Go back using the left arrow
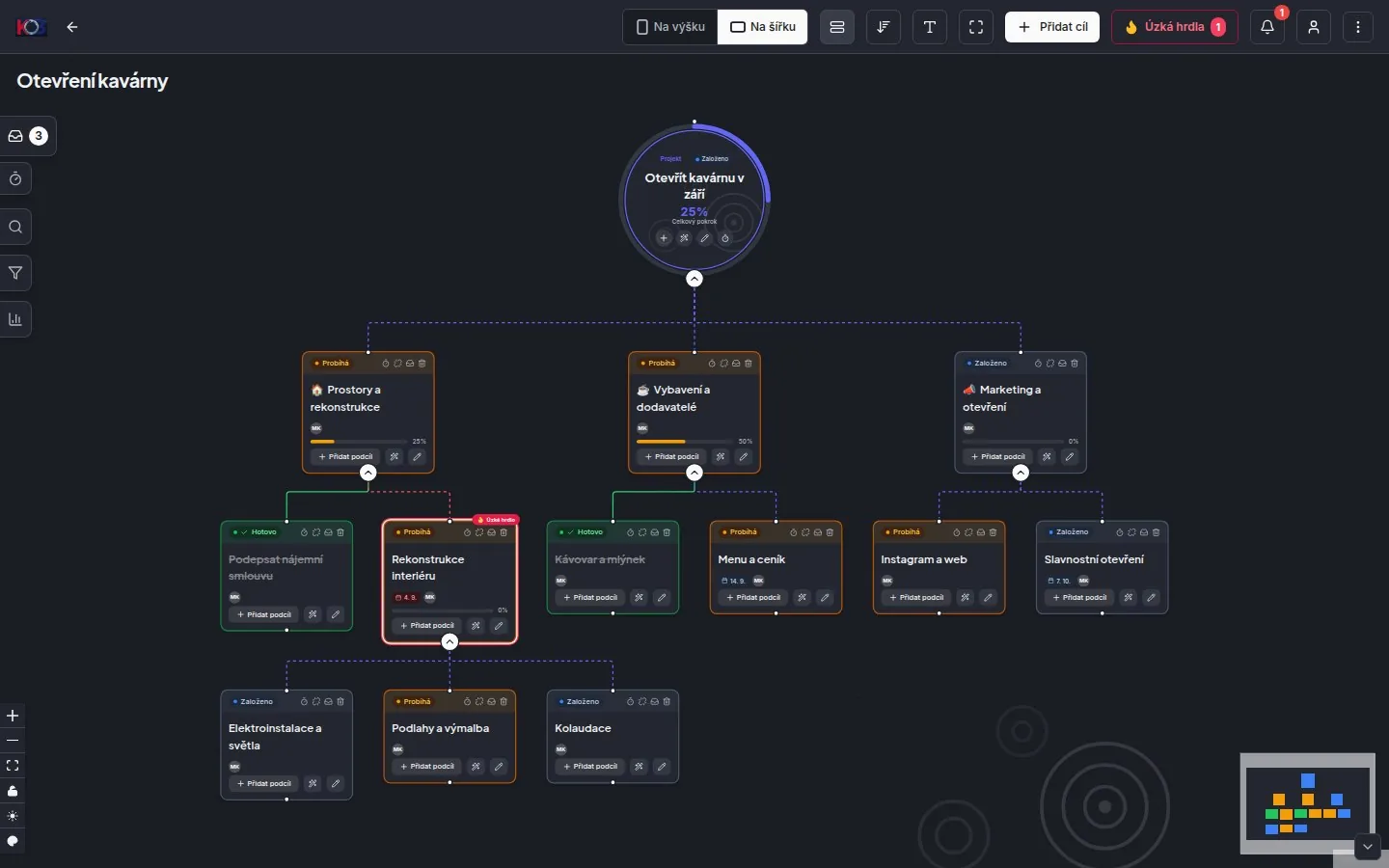The image size is (1389, 868). (x=72, y=27)
